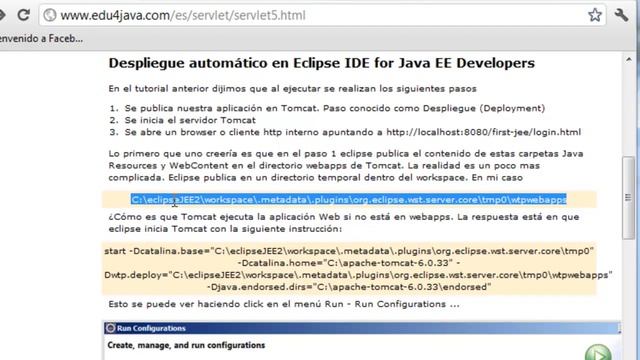The width and height of the screenshot is (640, 360).
Task: Click the Run Configurations title icon
Action: tap(110, 328)
